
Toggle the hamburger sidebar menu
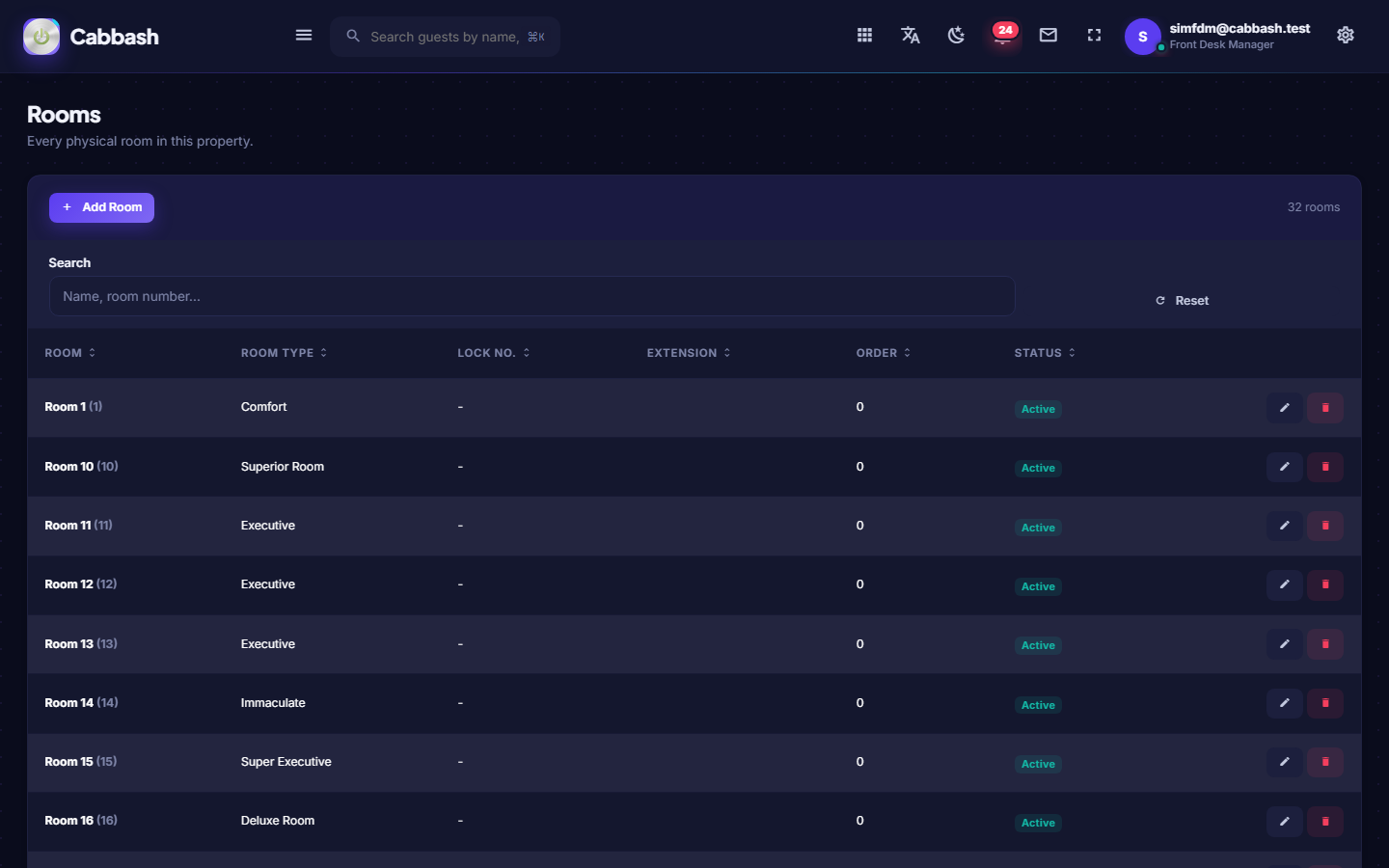304,36
